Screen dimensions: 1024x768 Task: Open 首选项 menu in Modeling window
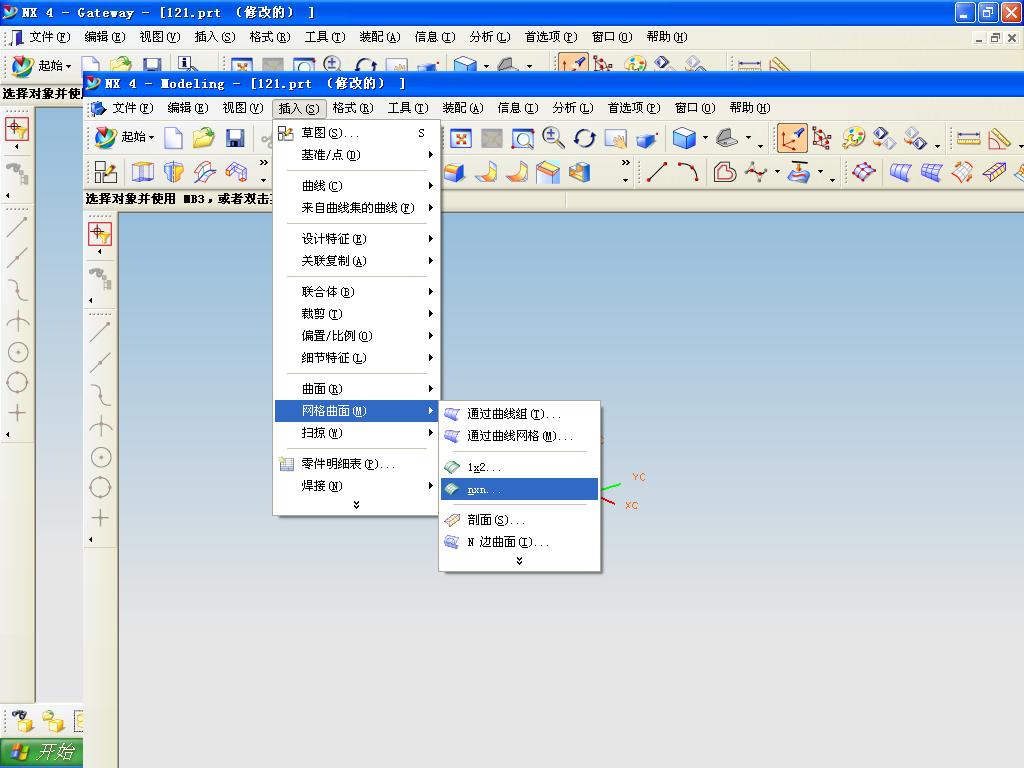coord(633,108)
